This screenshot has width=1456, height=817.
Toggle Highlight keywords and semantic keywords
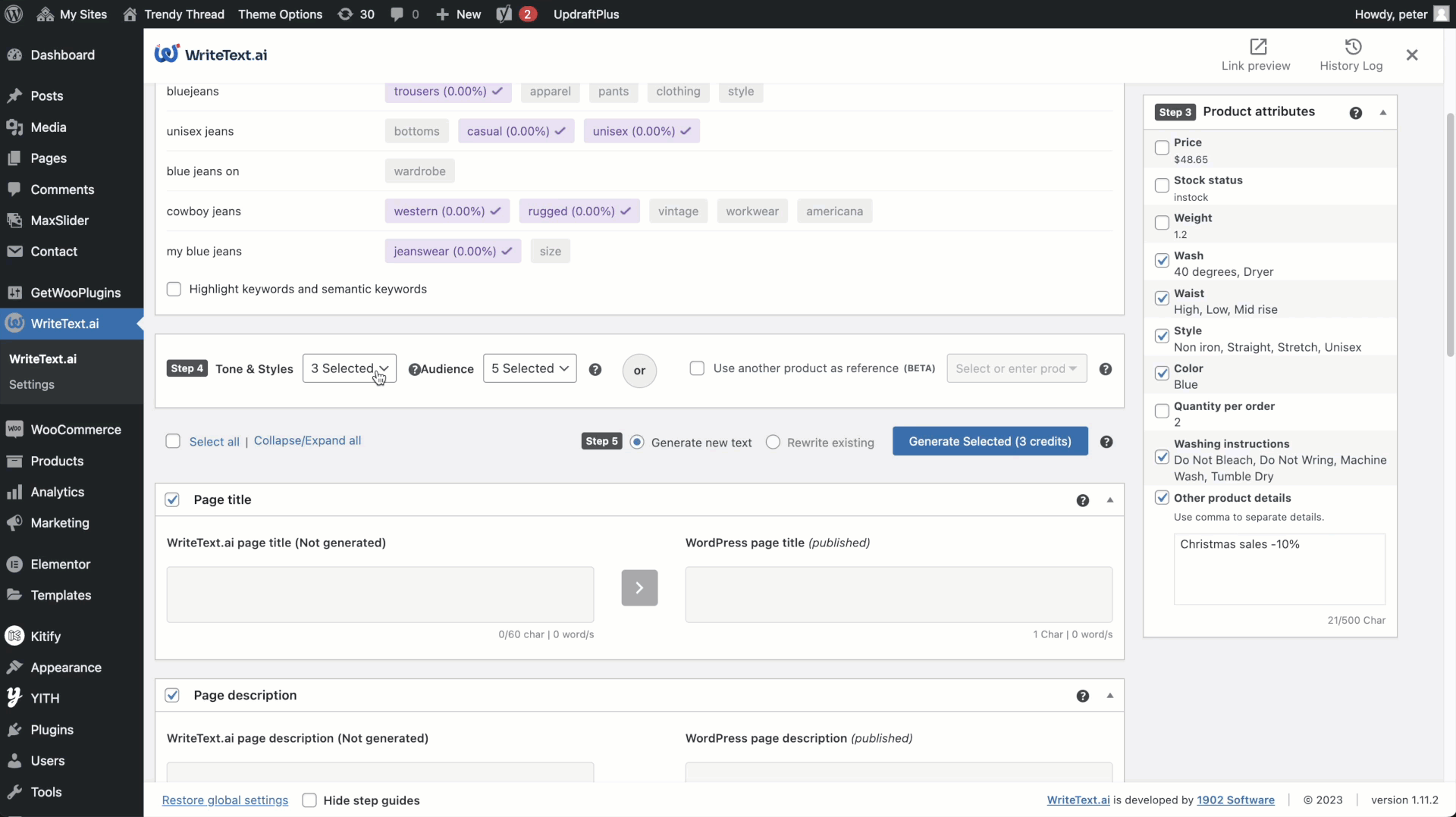point(174,290)
